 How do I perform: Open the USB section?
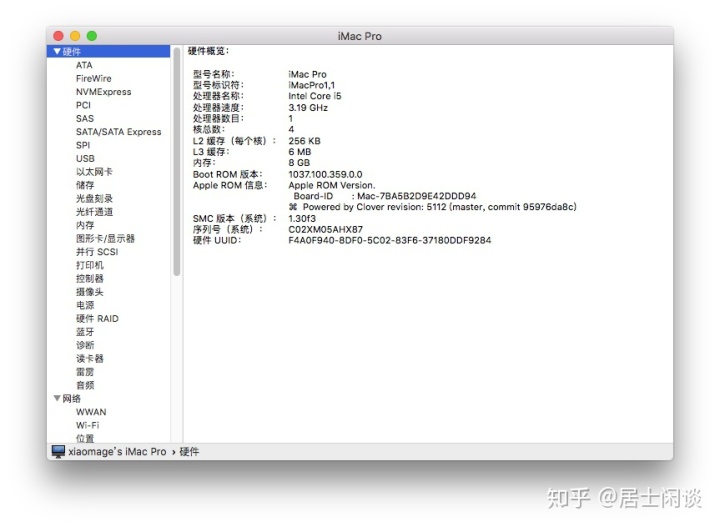85,158
